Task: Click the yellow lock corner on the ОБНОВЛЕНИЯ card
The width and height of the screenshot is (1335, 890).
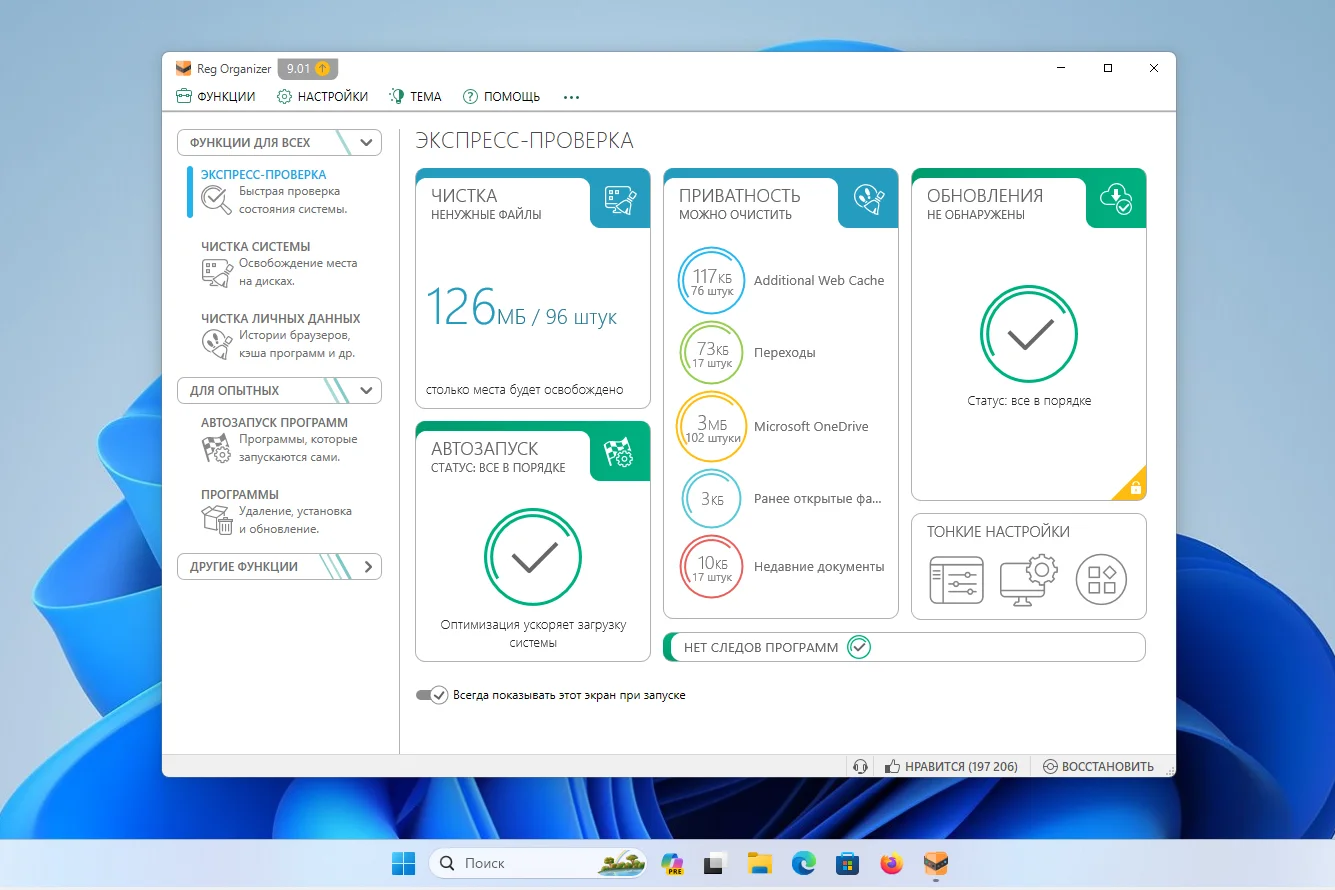Action: [x=1135, y=488]
